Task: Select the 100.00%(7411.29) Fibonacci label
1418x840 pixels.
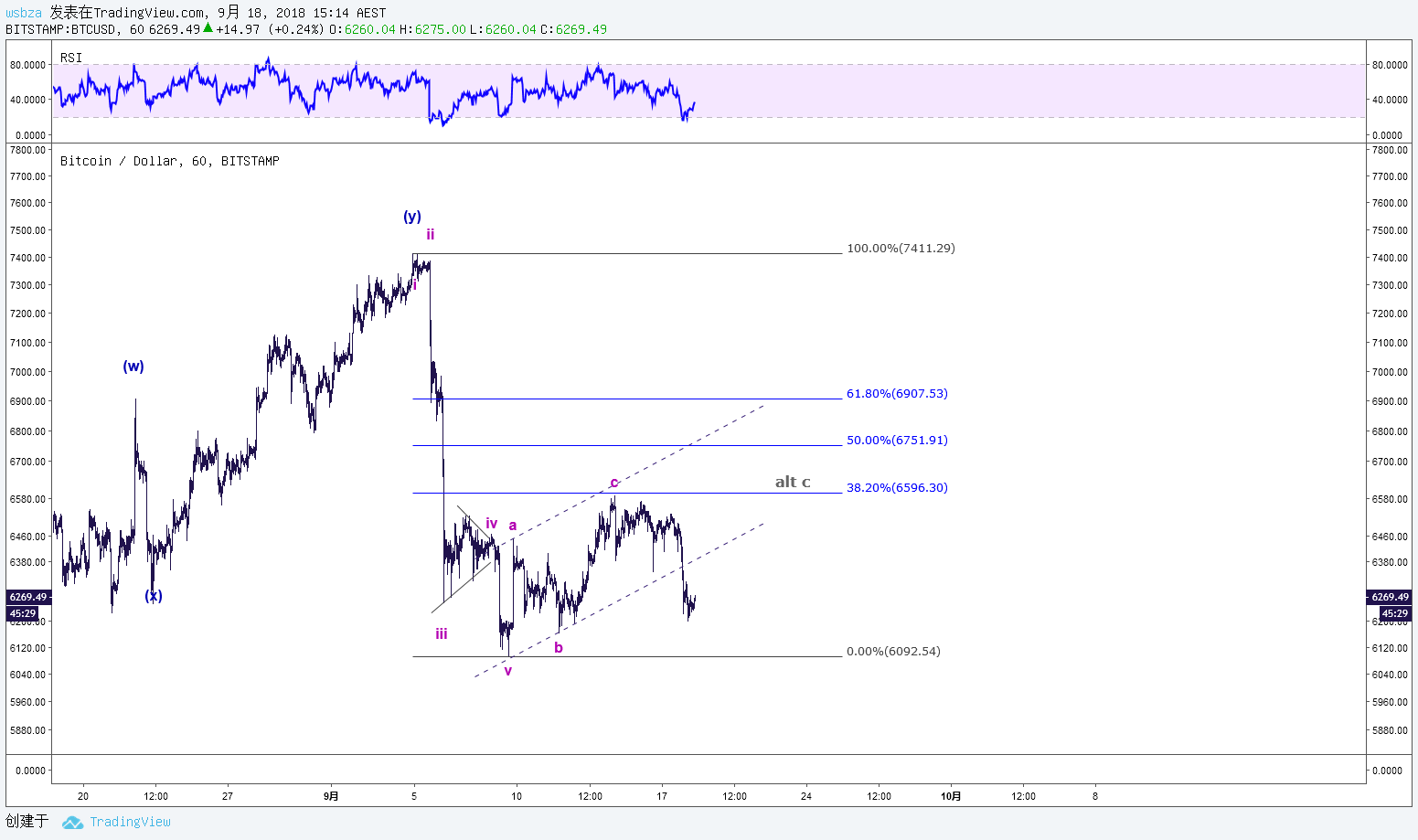Action: [x=901, y=248]
